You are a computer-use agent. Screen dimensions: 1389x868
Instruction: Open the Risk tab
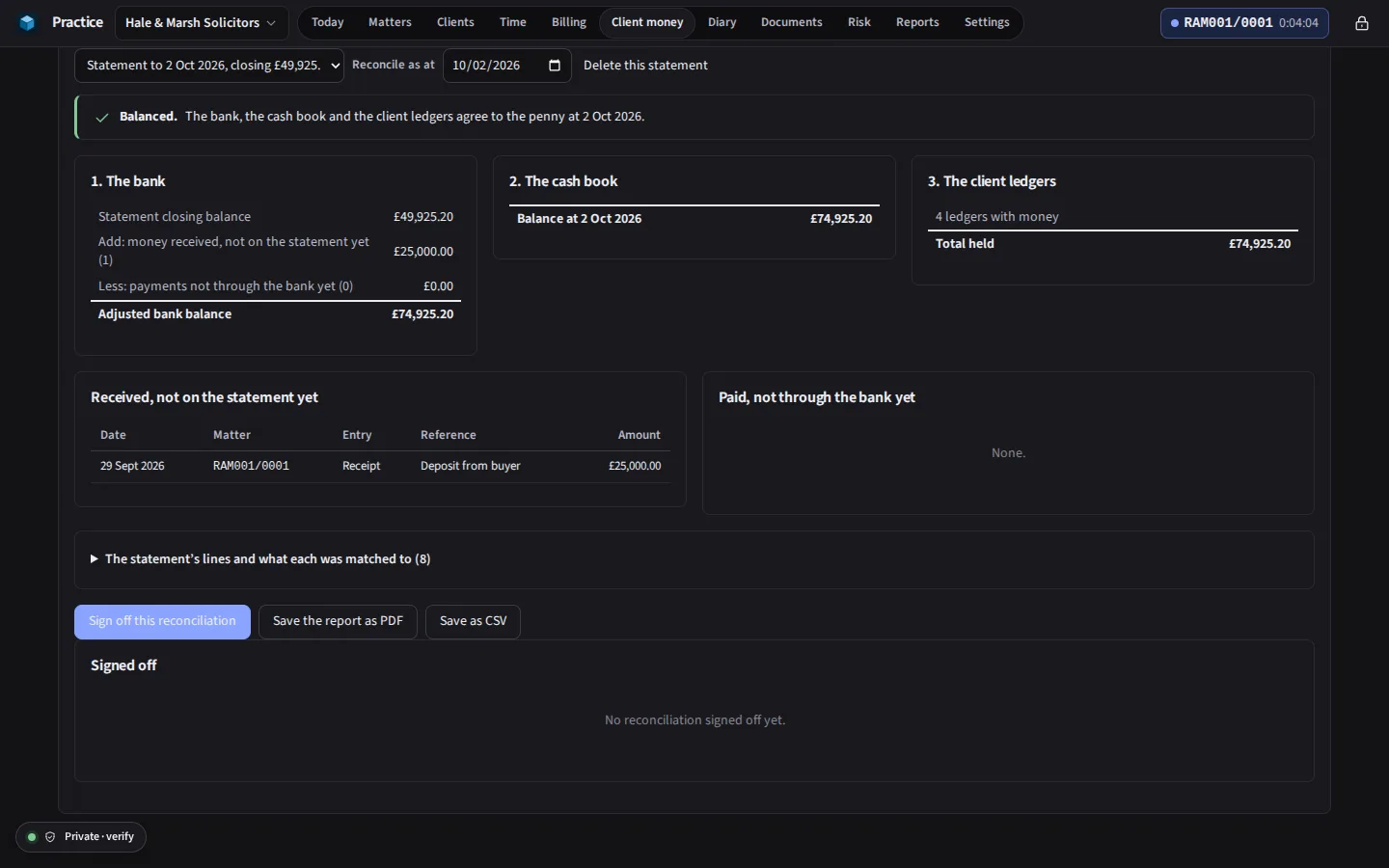859,22
